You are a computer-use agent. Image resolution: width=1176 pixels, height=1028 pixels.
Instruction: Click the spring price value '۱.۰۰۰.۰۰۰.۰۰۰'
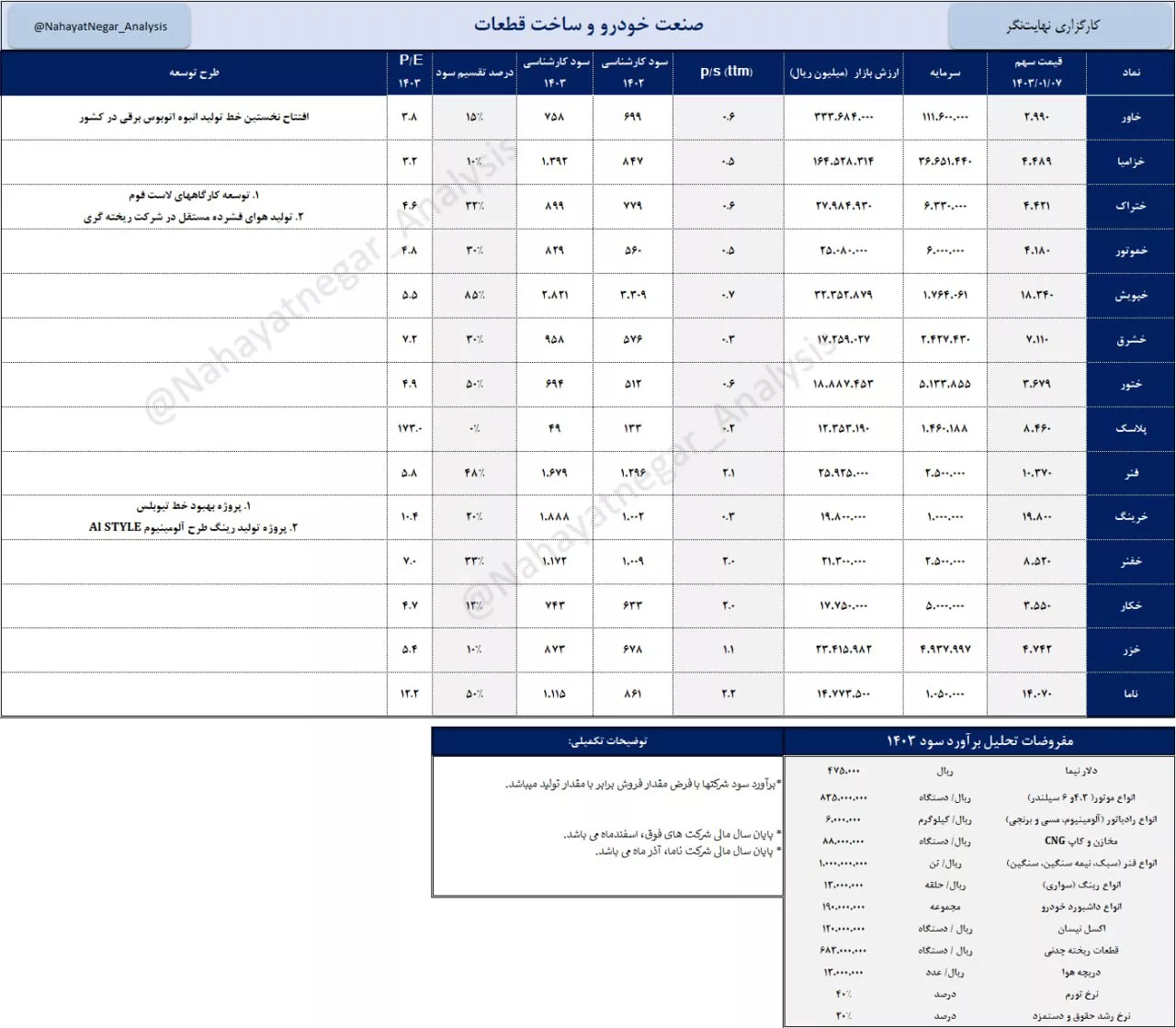pos(843,863)
